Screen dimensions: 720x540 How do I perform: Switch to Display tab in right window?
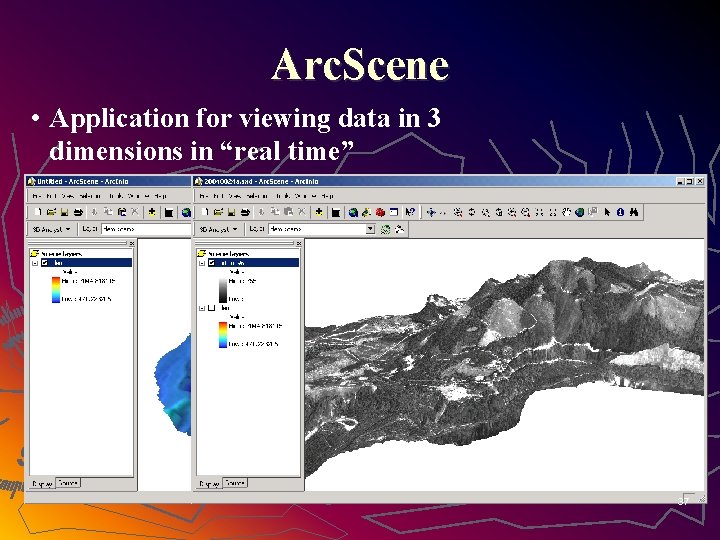click(210, 484)
